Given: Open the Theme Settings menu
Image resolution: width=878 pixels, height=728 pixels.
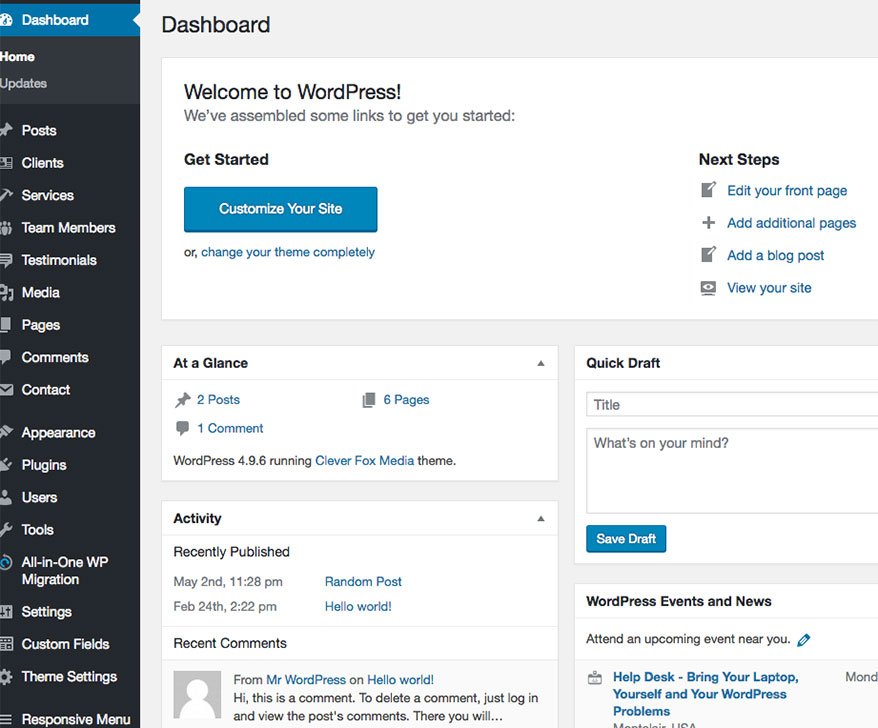Looking at the screenshot, I should point(70,676).
